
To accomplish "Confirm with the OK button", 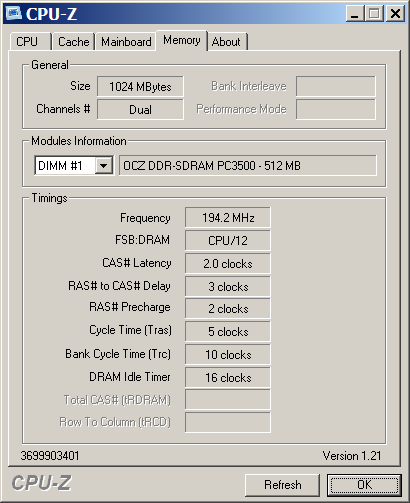I will (x=364, y=485).
